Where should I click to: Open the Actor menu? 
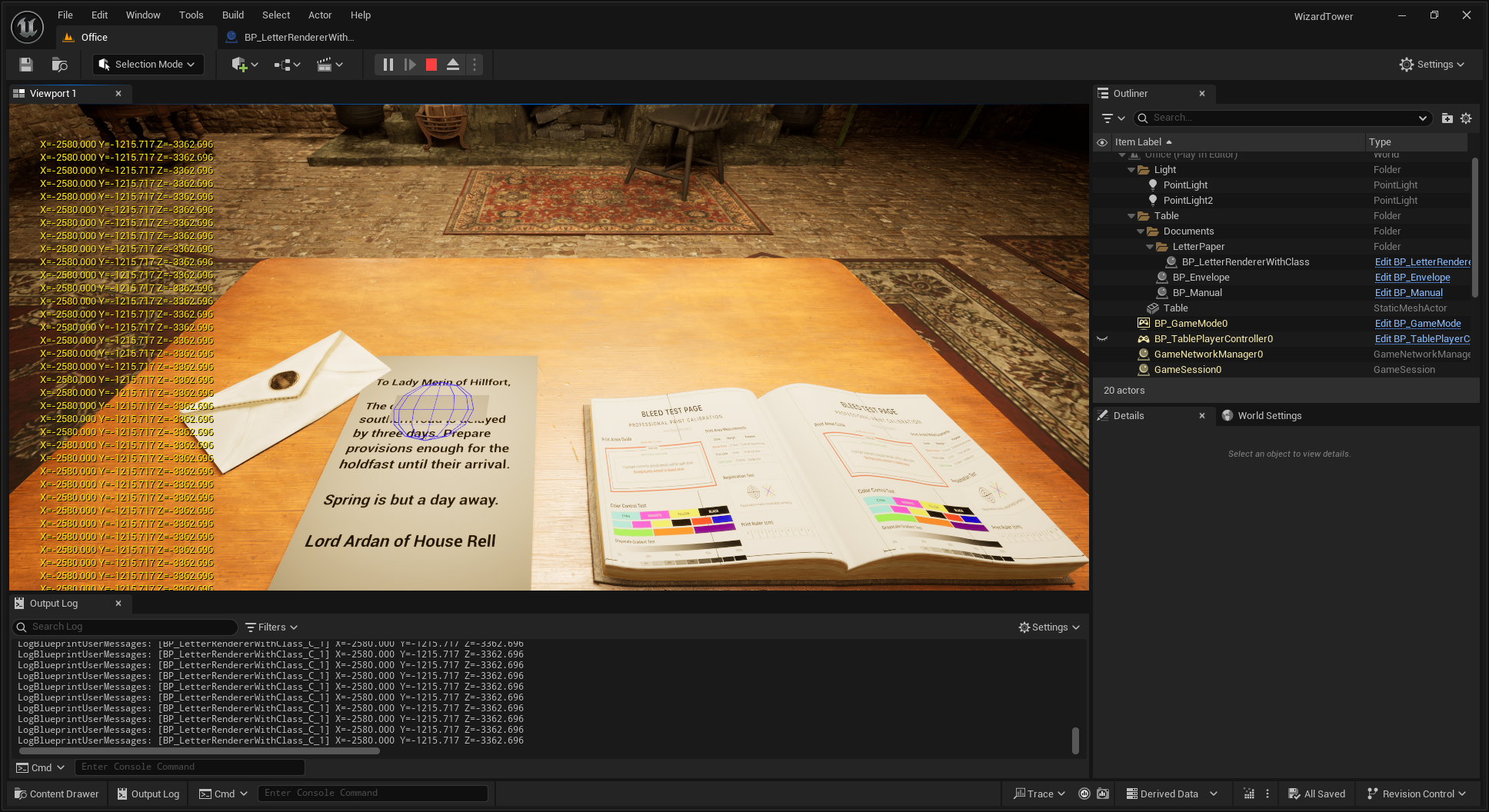tap(320, 15)
